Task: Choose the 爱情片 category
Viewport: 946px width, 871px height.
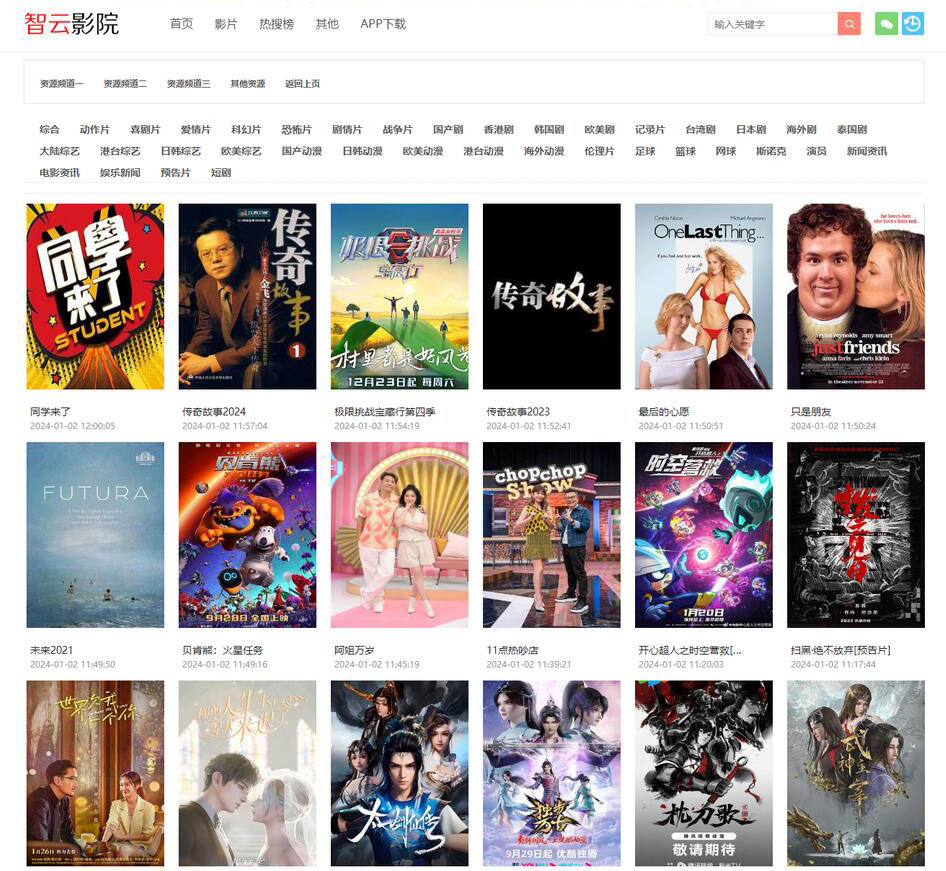Action: pyautogui.click(x=195, y=130)
